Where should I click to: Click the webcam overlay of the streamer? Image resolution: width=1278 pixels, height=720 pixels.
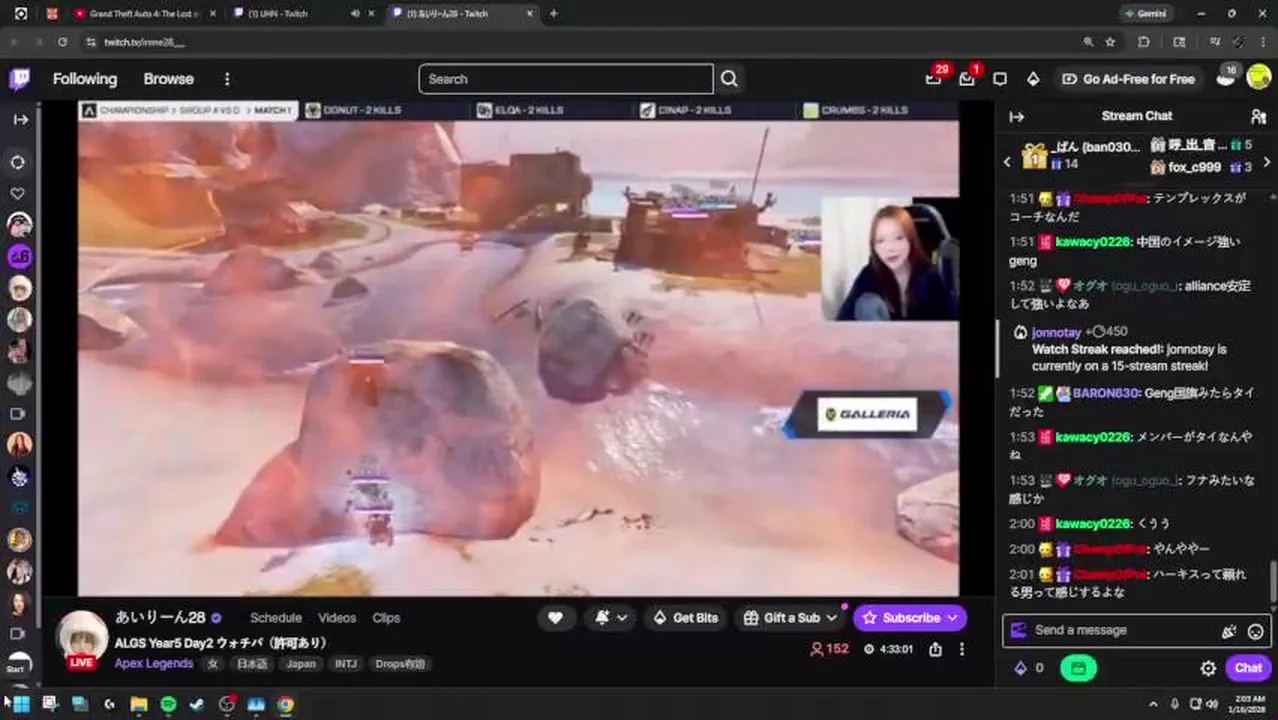pos(890,259)
